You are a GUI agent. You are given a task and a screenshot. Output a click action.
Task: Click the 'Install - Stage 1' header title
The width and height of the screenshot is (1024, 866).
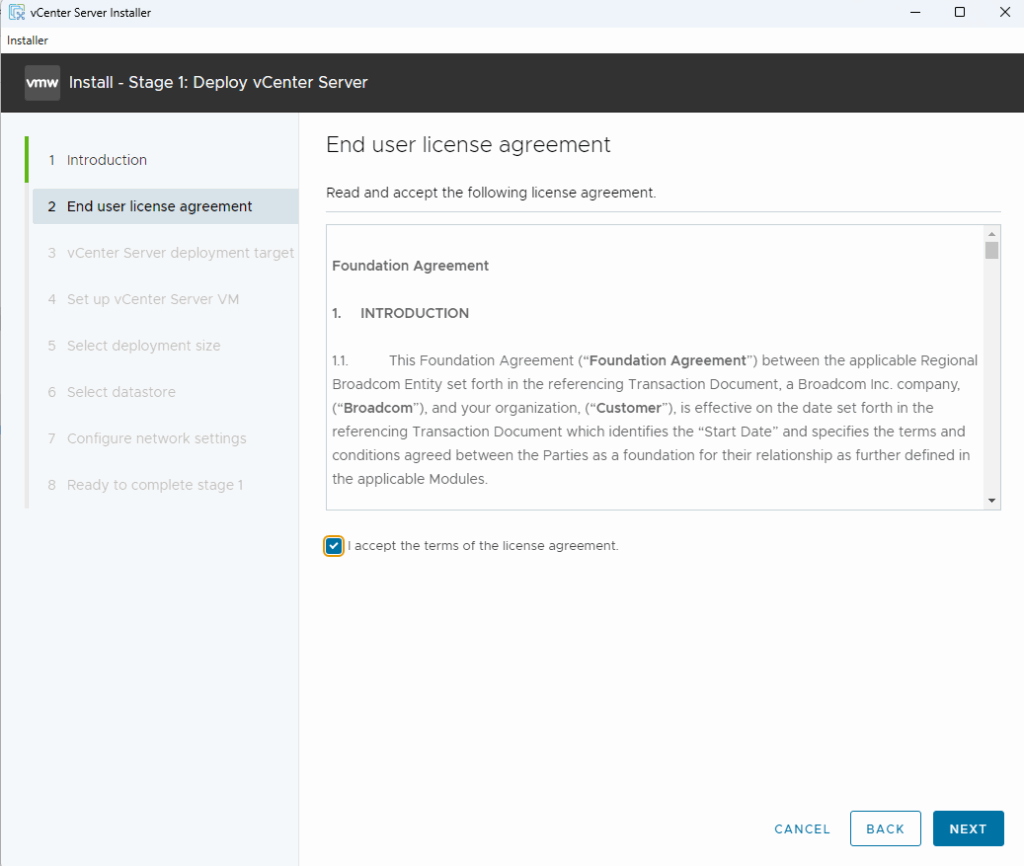point(218,82)
